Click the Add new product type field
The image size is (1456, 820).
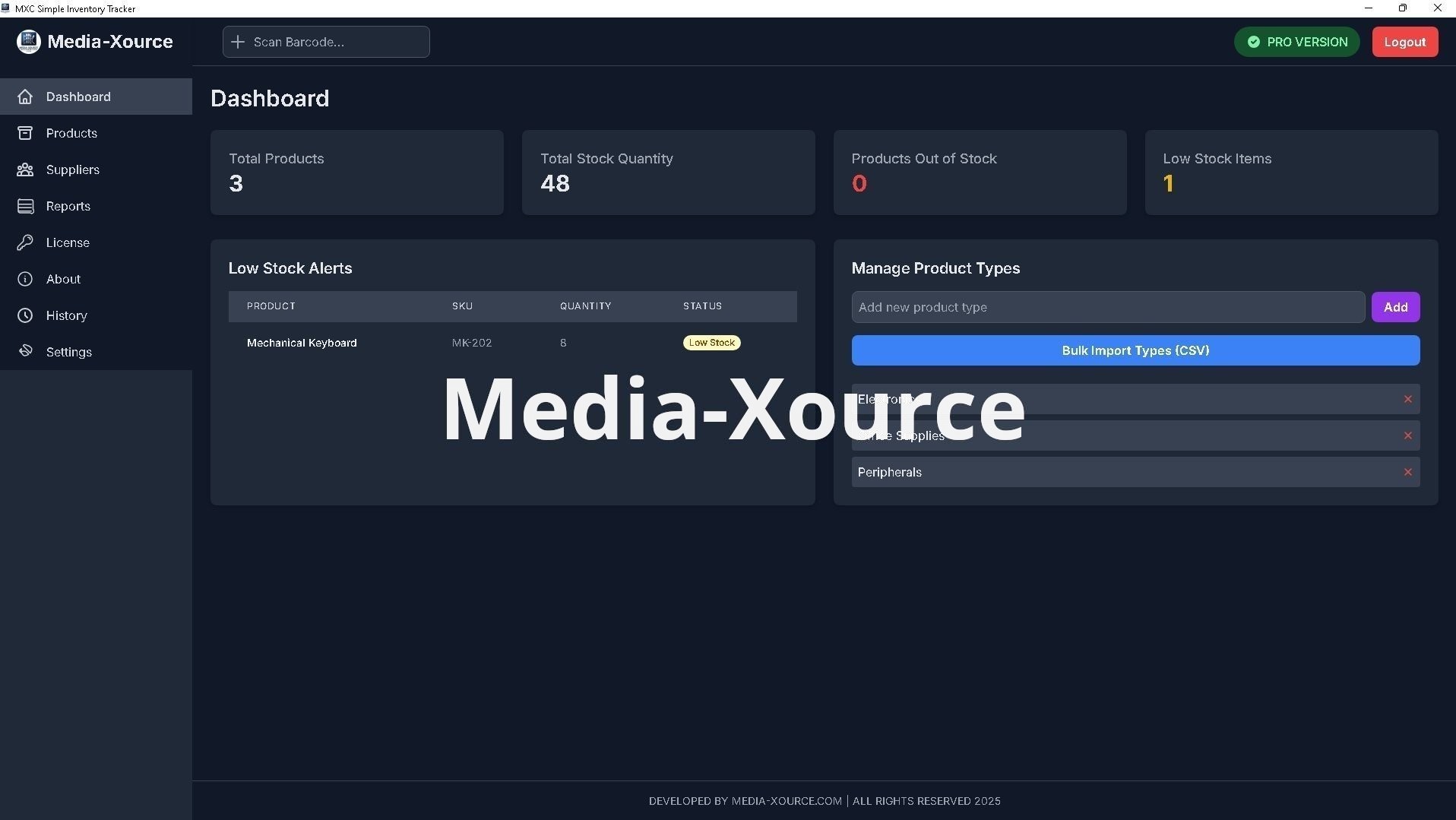tap(1107, 307)
